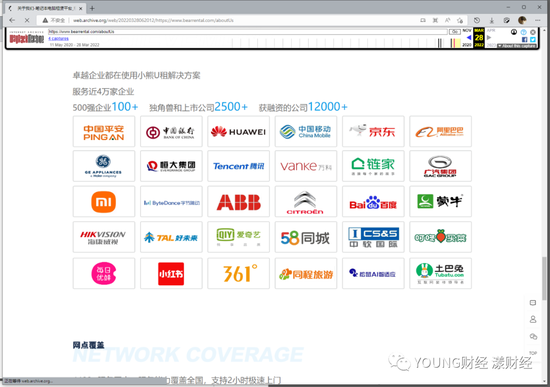Open a new browser tab
Image resolution: width=550 pixels, height=387 pixels.
(x=92, y=8)
